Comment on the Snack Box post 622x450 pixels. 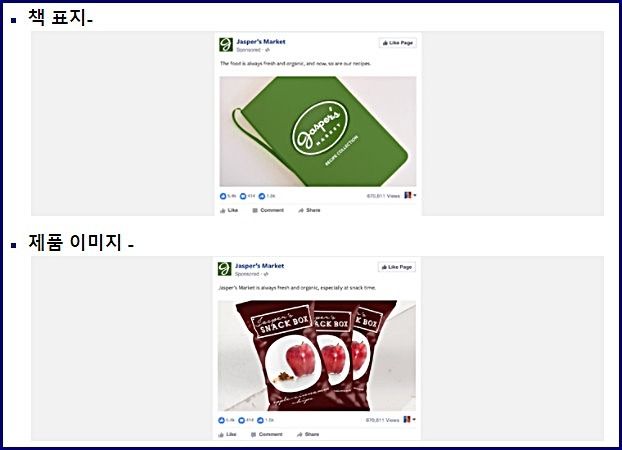click(x=267, y=435)
